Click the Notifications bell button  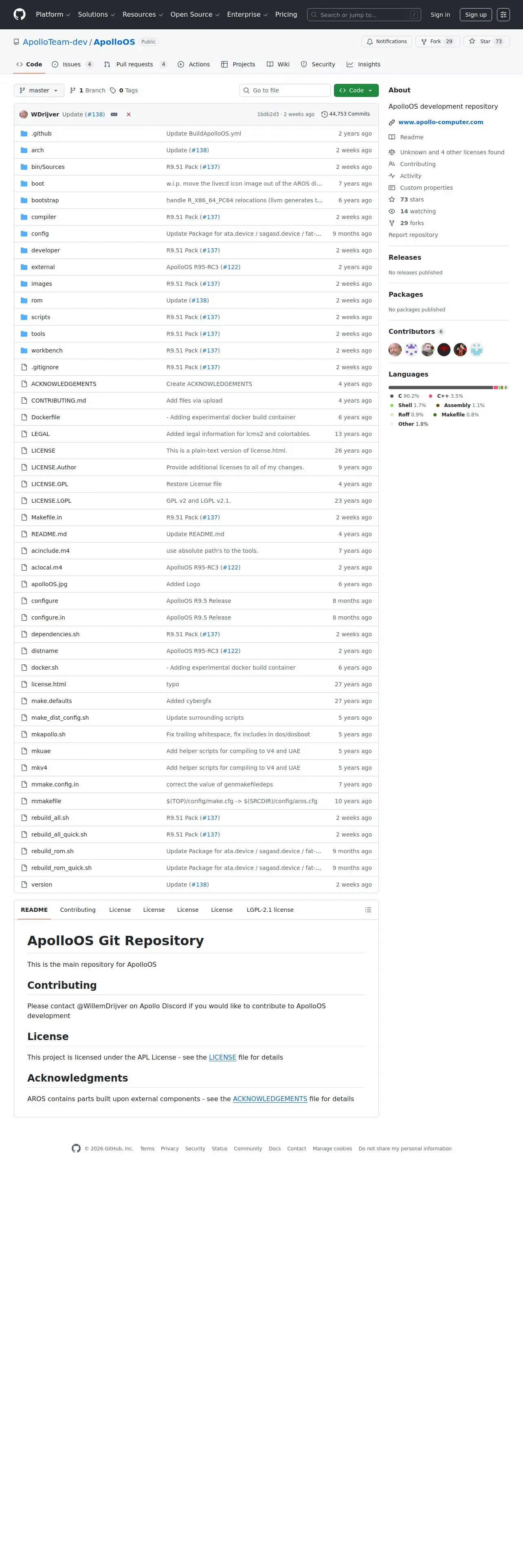point(387,42)
